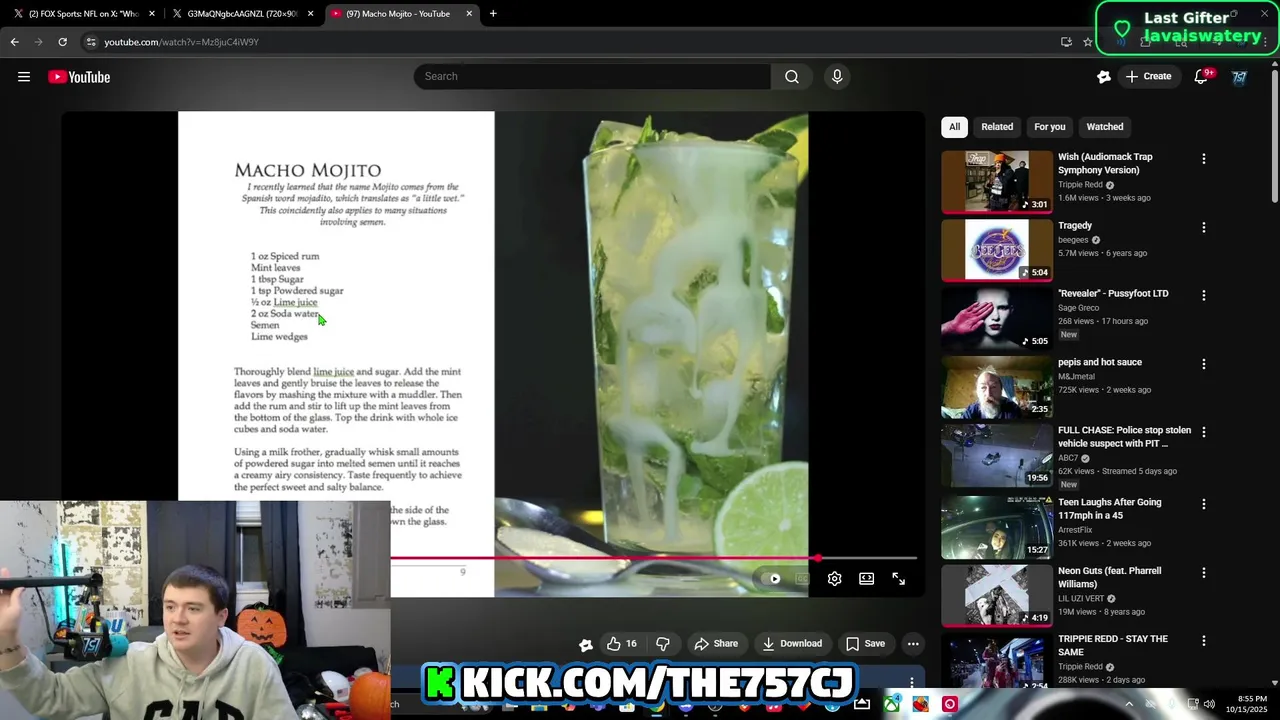Screen dimensions: 1280x720
Task: Open options for the FULL CHASE video
Action: pos(1204,432)
